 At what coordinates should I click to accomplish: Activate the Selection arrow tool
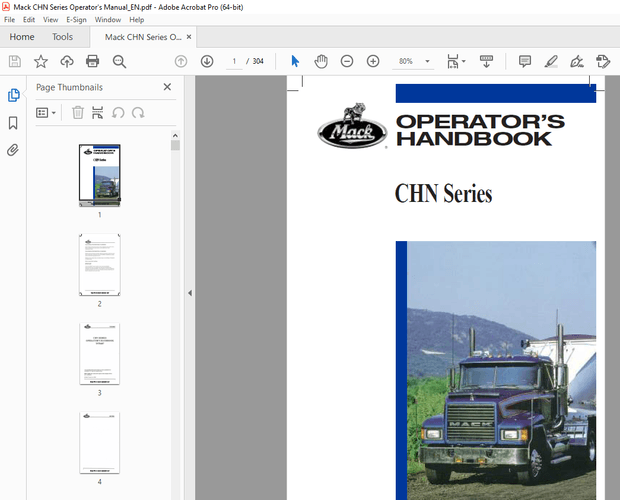coord(295,61)
